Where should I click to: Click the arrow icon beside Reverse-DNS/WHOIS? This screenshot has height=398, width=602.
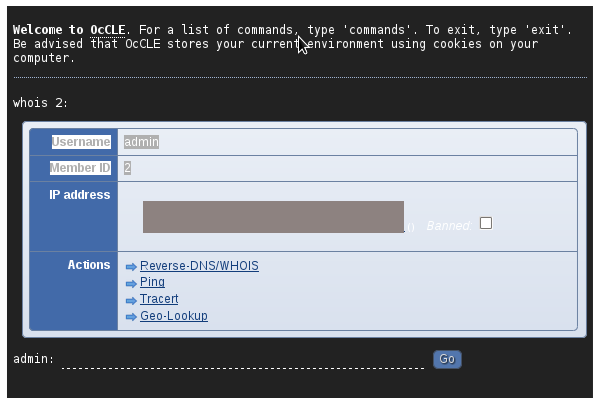coord(131,267)
